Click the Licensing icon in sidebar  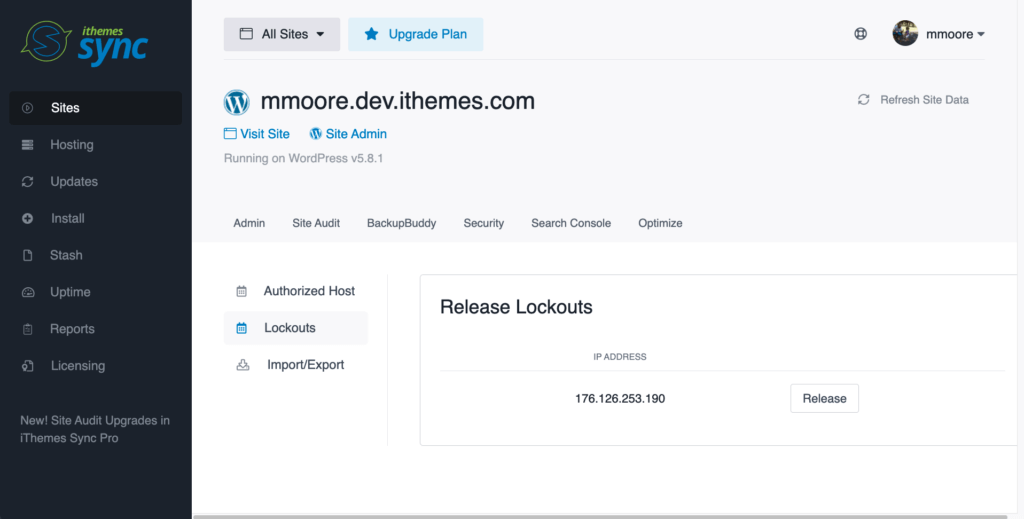[x=27, y=366]
